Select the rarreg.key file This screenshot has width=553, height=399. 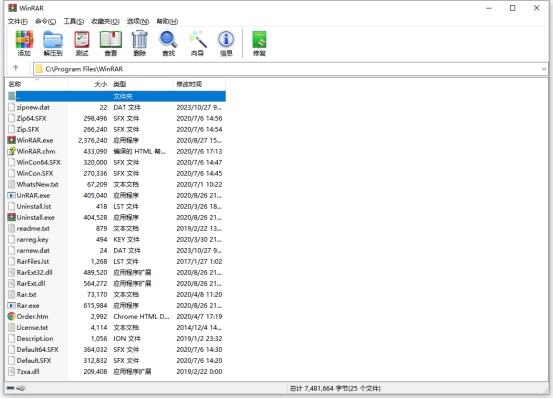(32, 239)
